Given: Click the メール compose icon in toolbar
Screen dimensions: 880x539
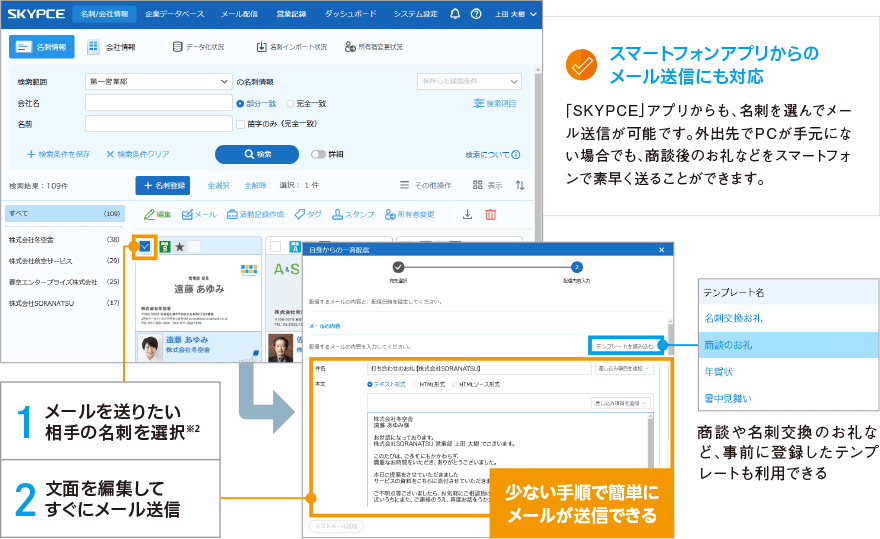Looking at the screenshot, I should (187, 214).
